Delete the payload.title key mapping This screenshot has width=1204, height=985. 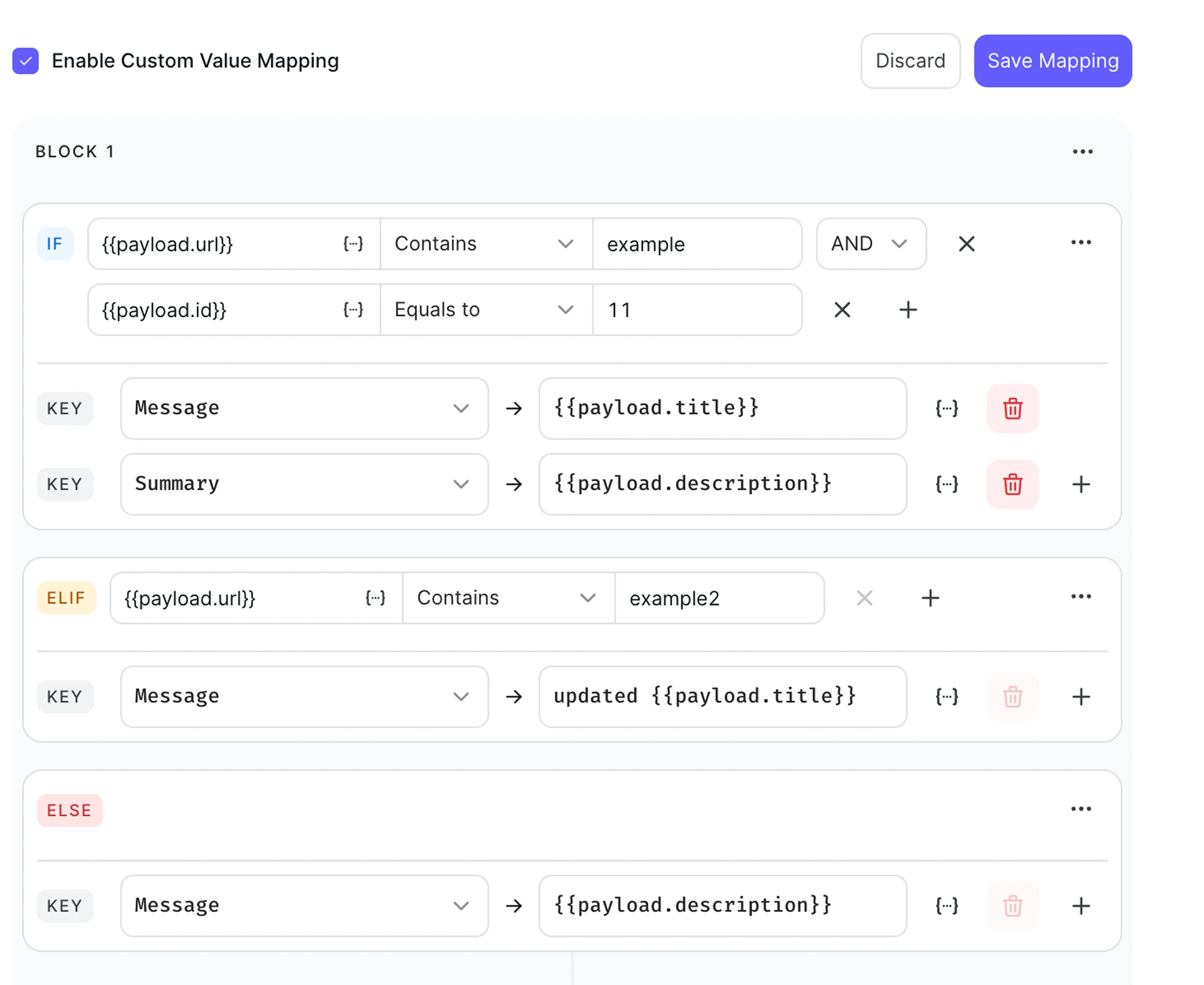click(x=1012, y=408)
